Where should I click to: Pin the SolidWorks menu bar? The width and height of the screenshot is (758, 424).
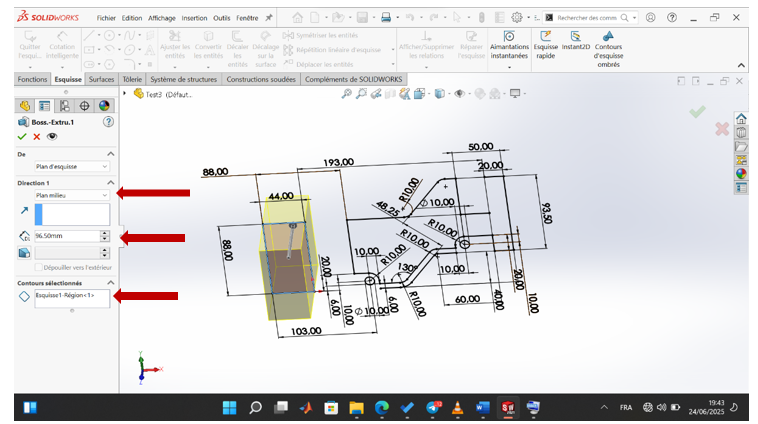269,18
